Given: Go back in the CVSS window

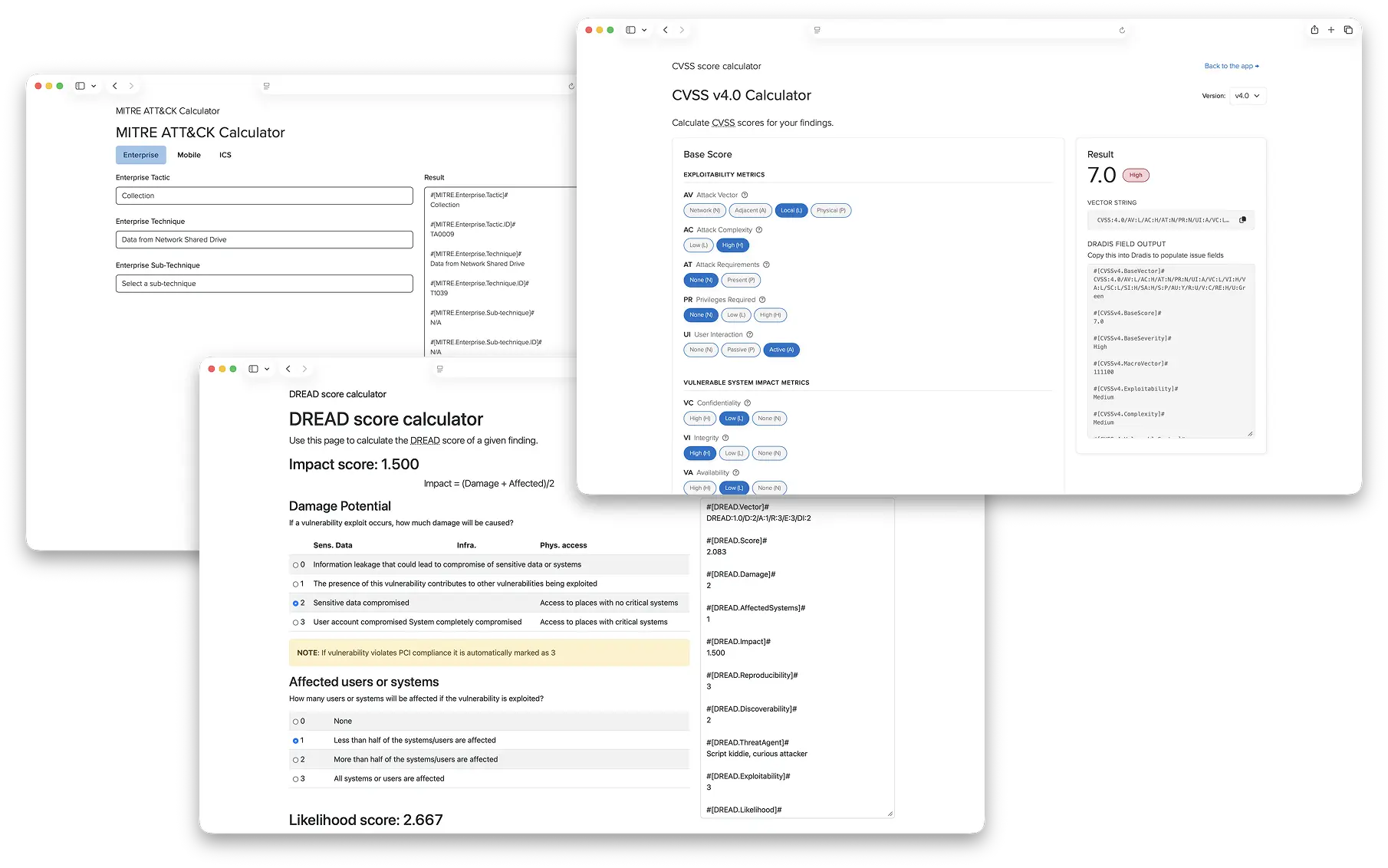Looking at the screenshot, I should point(666,30).
